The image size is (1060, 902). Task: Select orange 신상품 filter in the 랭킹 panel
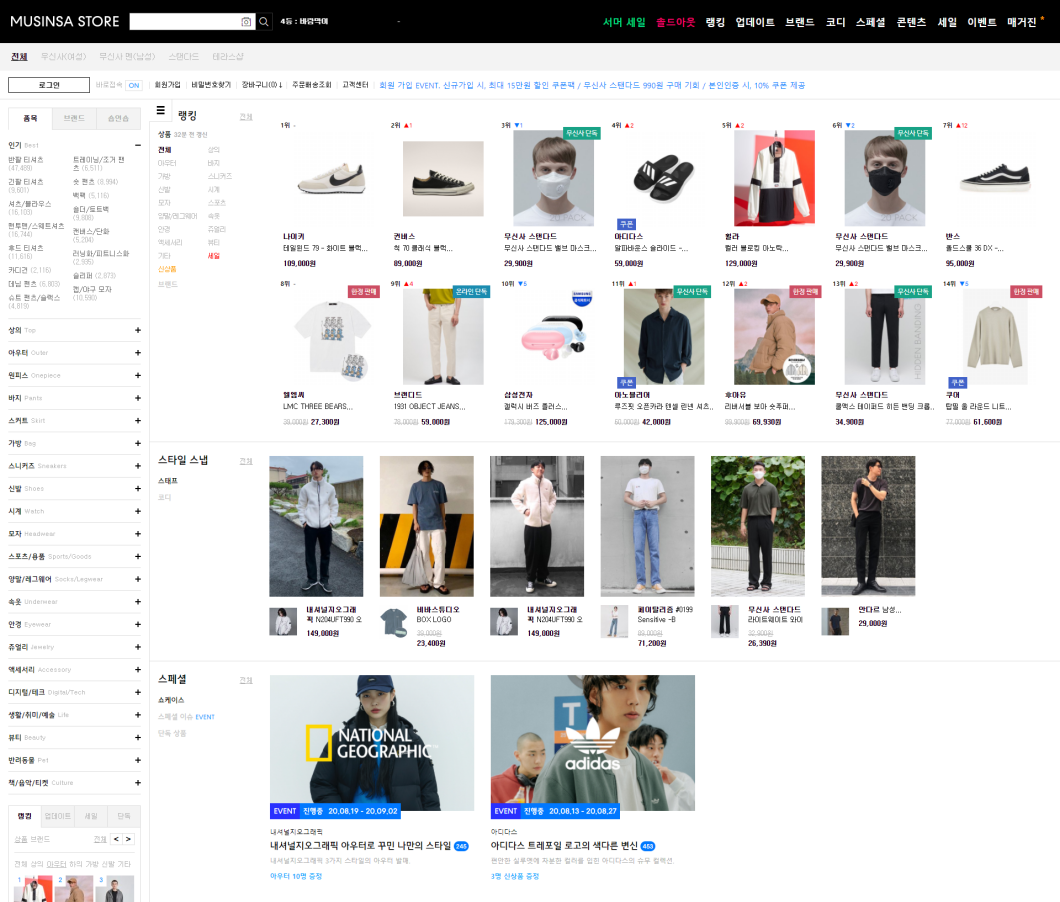tap(167, 269)
